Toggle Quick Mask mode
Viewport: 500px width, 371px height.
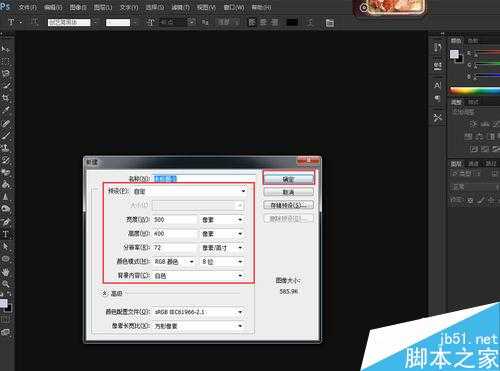point(5,319)
